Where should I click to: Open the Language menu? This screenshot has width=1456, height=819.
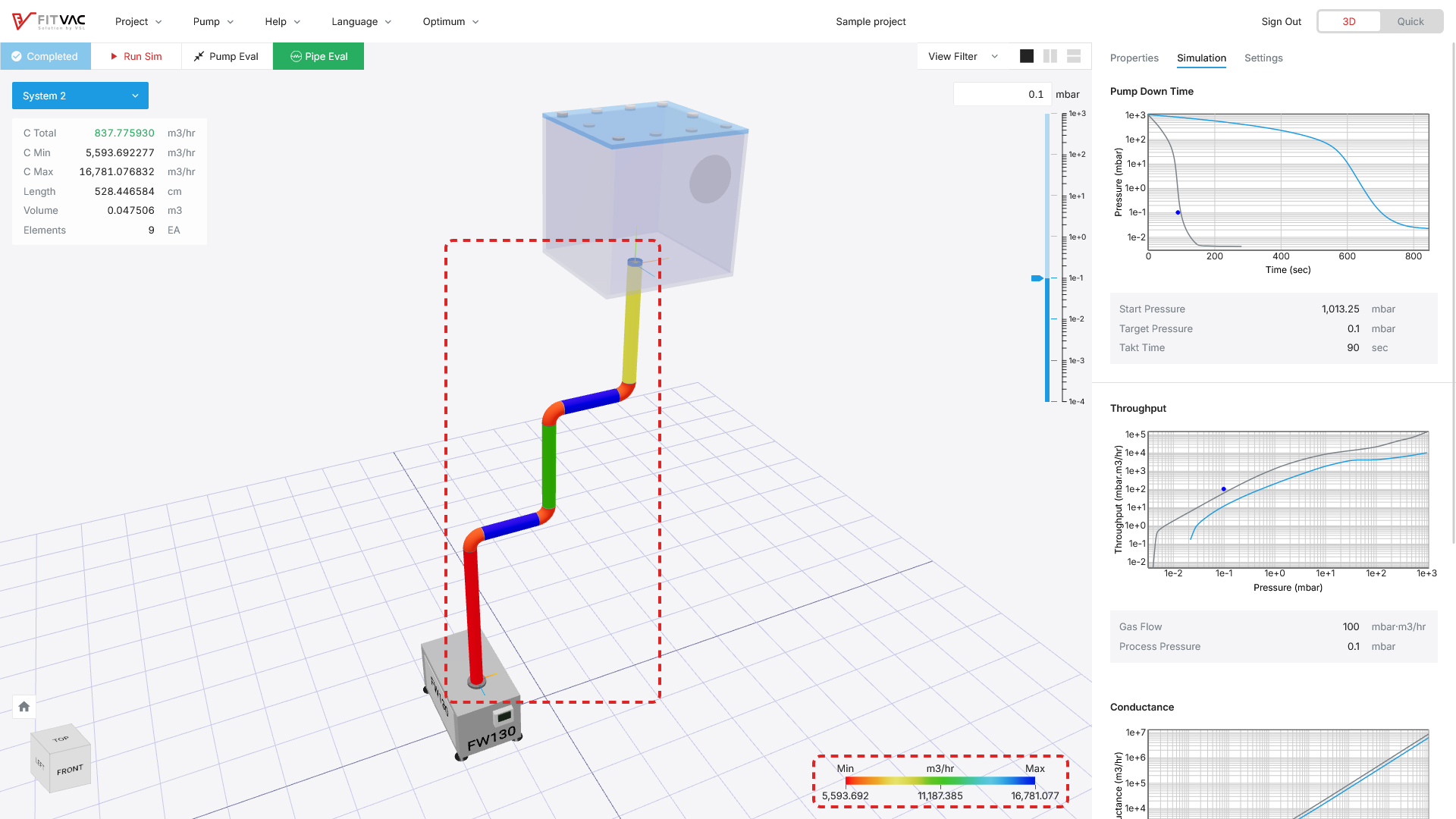pyautogui.click(x=361, y=21)
